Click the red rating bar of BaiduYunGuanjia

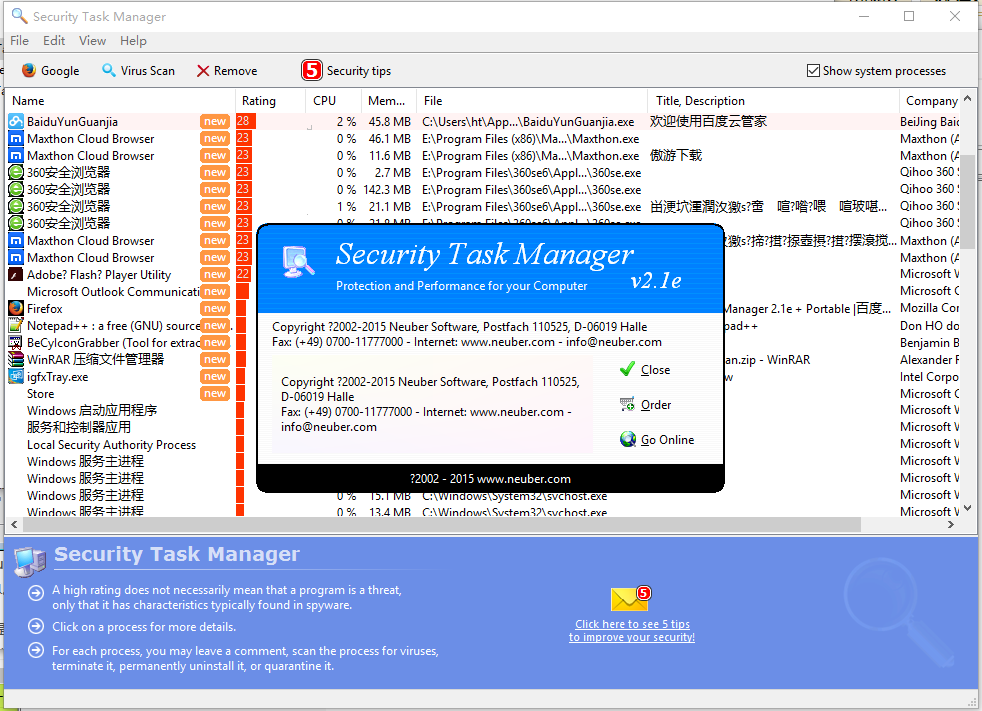(246, 122)
